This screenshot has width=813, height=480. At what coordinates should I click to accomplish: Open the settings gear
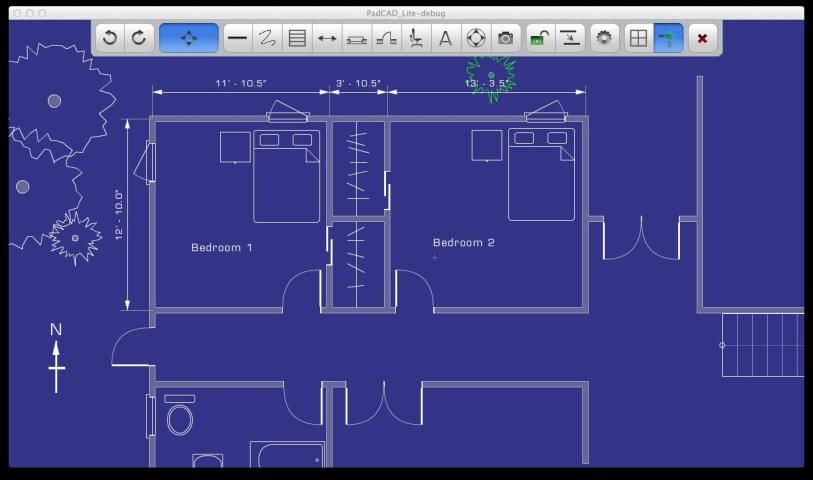604,38
